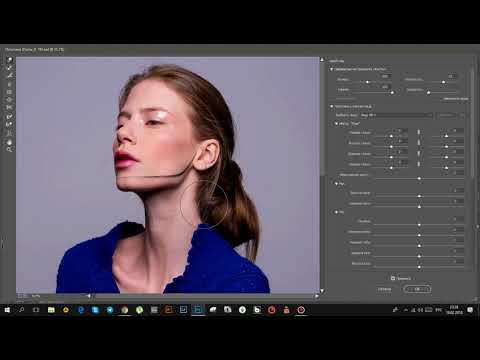This screenshot has height=360, width=480.
Task: Click the Nose Width slider handle
Action: point(419,207)
